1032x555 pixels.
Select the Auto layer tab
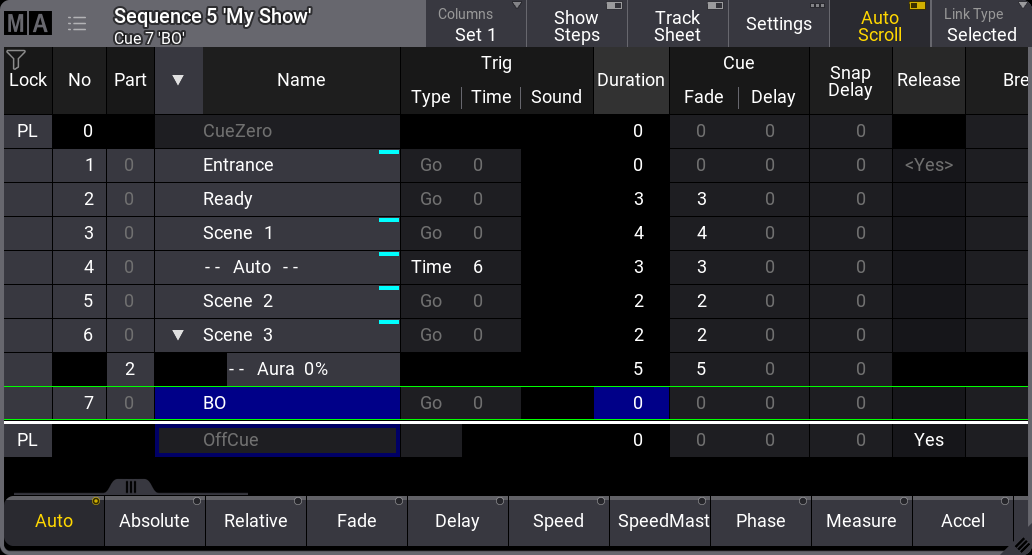[x=54, y=521]
